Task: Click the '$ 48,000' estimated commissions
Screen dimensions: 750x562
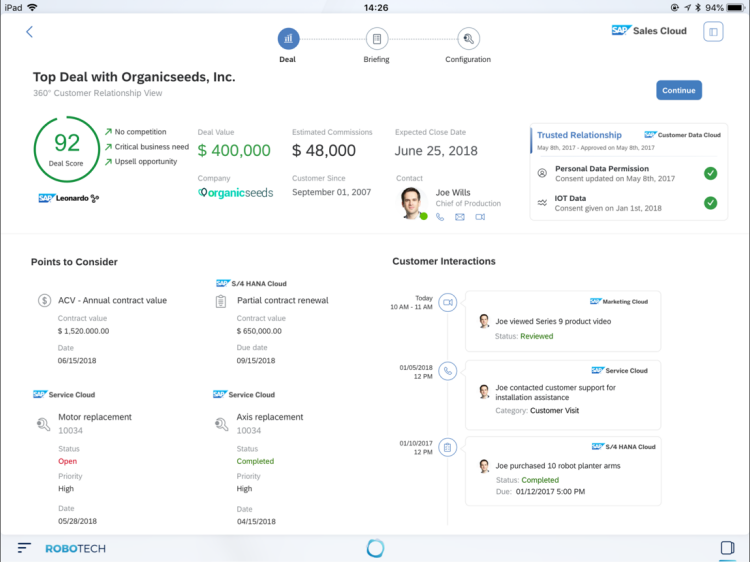Action: pos(324,150)
